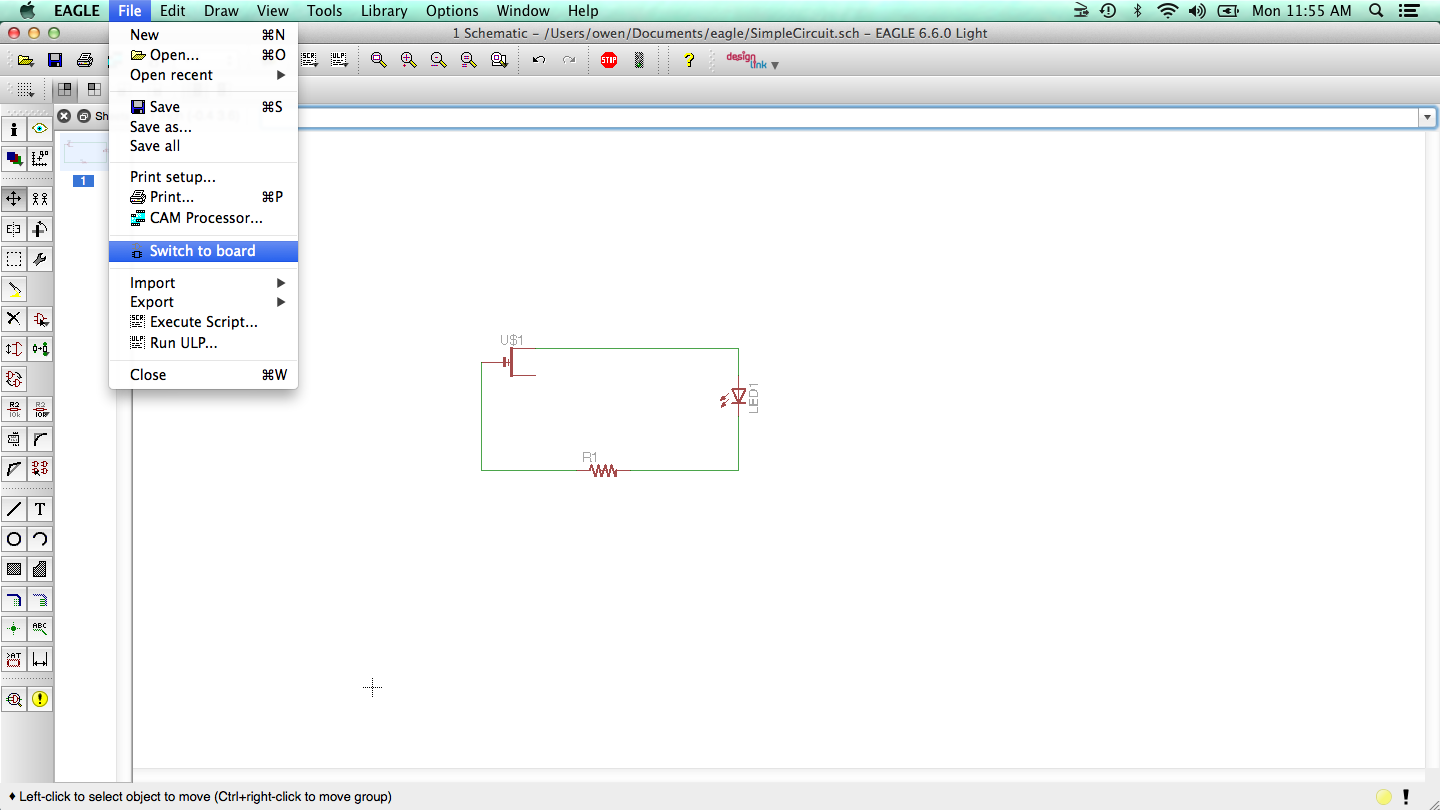Viewport: 1440px width, 810px height.
Task: Select the Arc drawing tool
Action: click(x=40, y=539)
